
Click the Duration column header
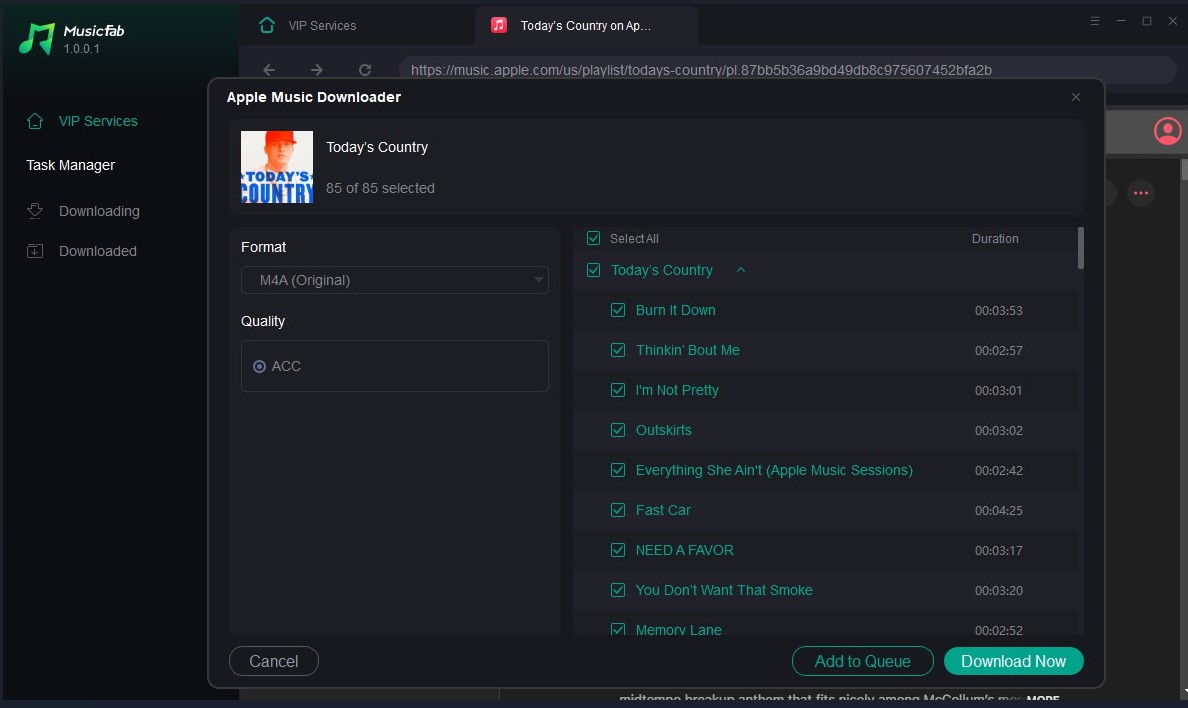(x=995, y=238)
